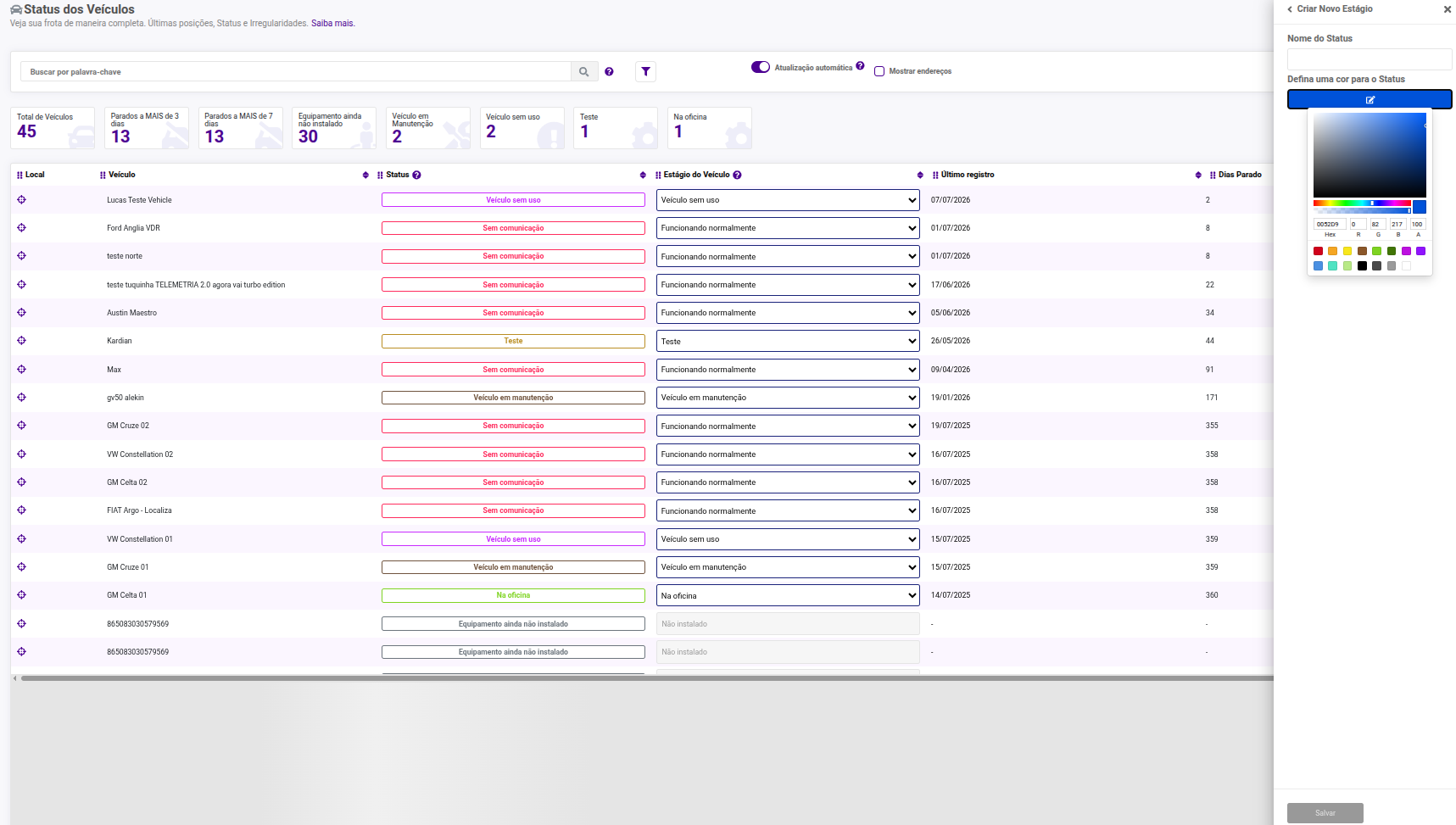Toggle Atualização automática switch
Screen dimensions: 1456x825
point(761,67)
